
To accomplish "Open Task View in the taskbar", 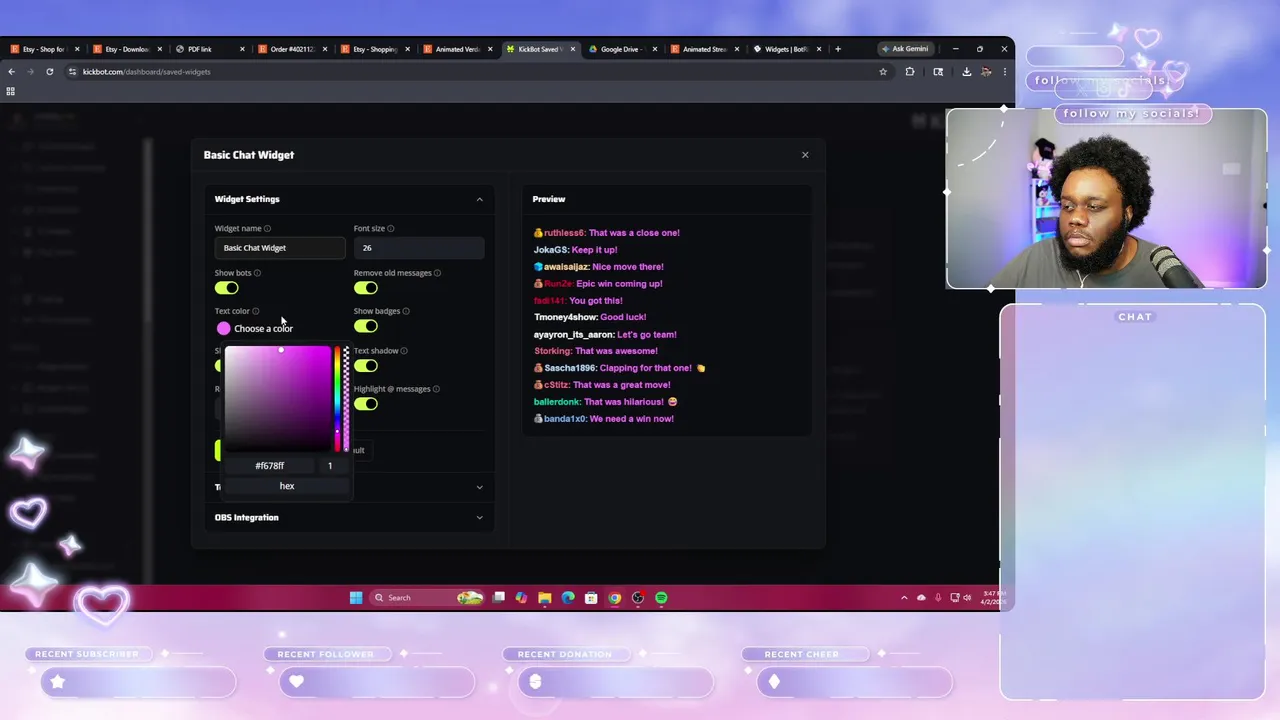I will coord(498,598).
